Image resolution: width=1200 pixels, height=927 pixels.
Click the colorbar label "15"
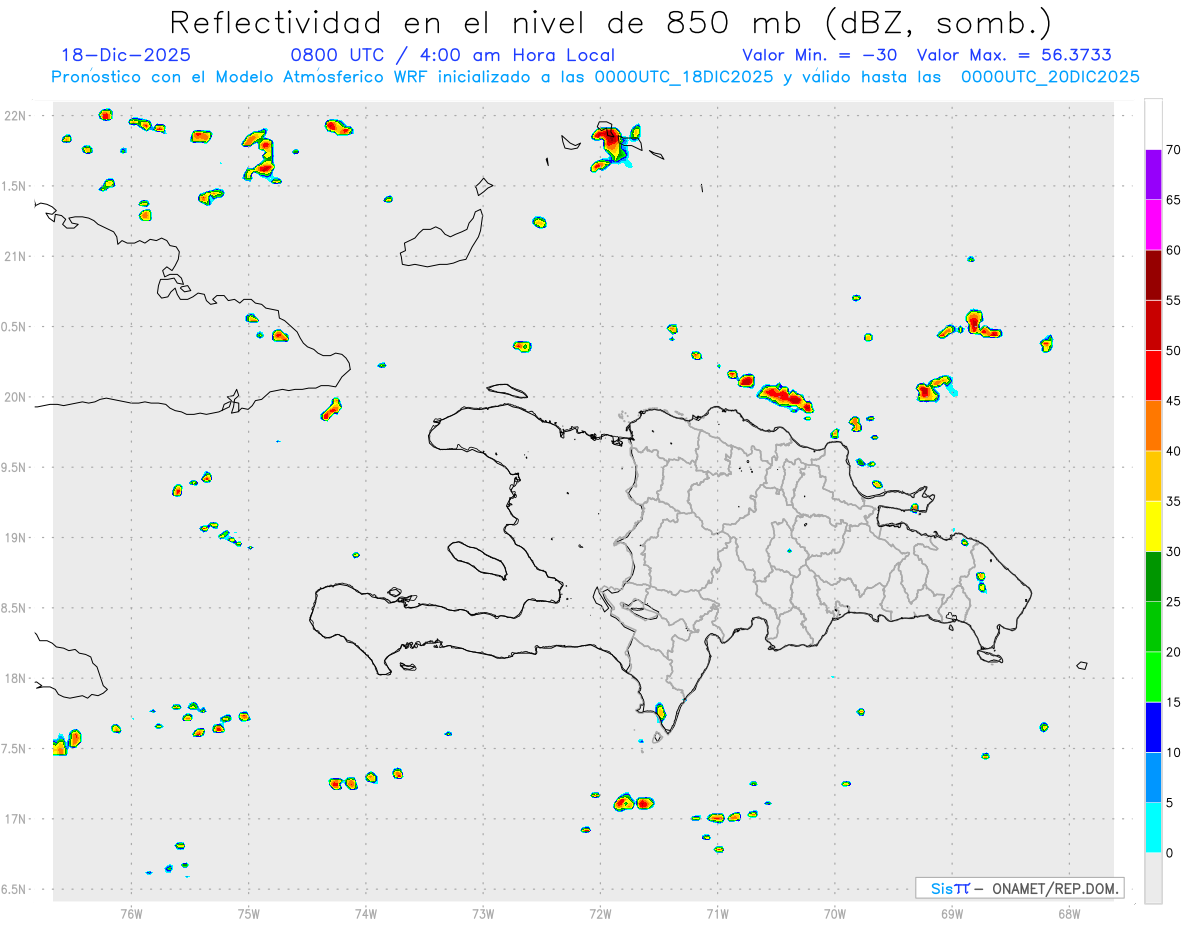coord(1173,702)
